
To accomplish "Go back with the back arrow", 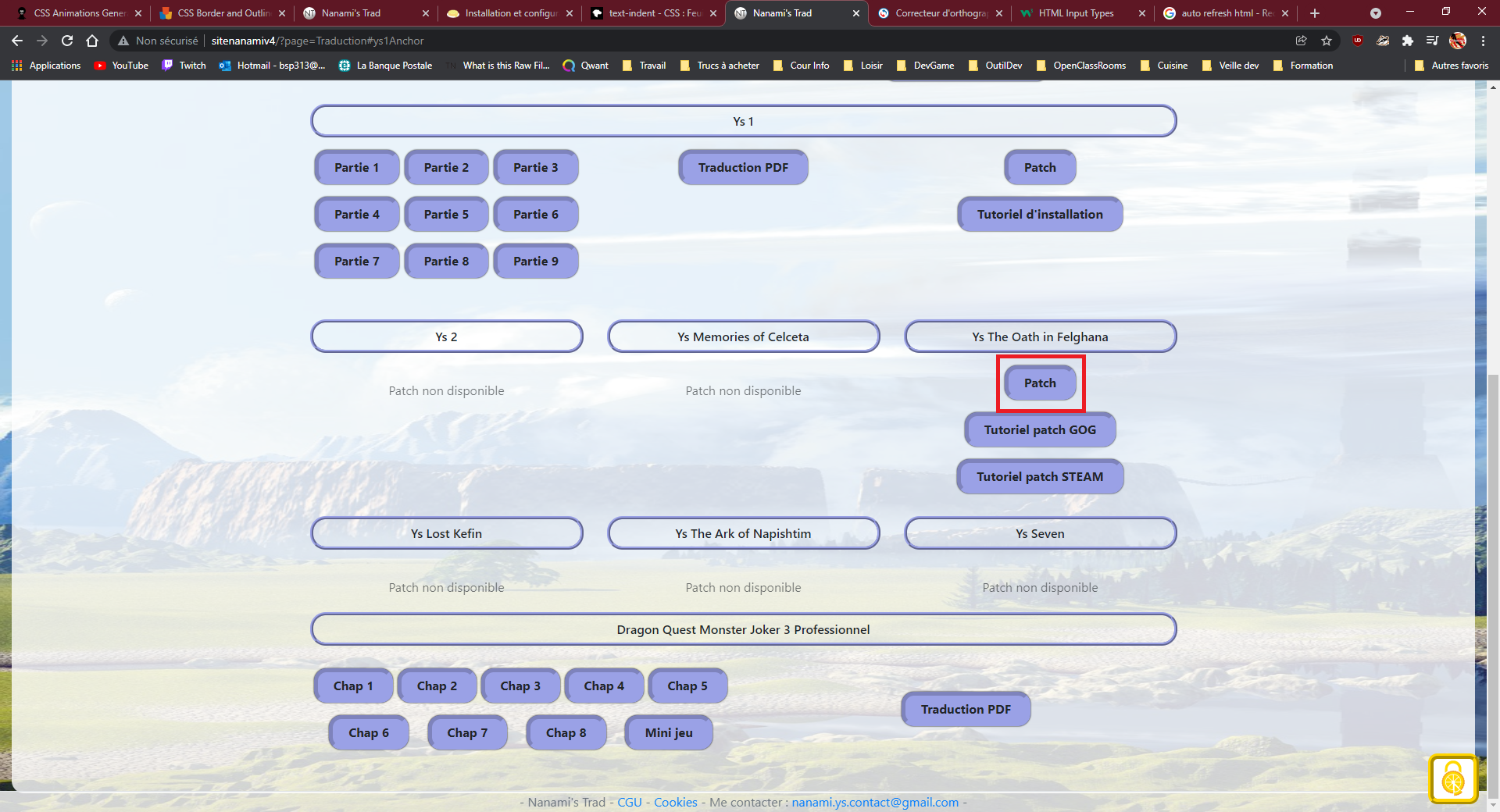I will pos(17,41).
